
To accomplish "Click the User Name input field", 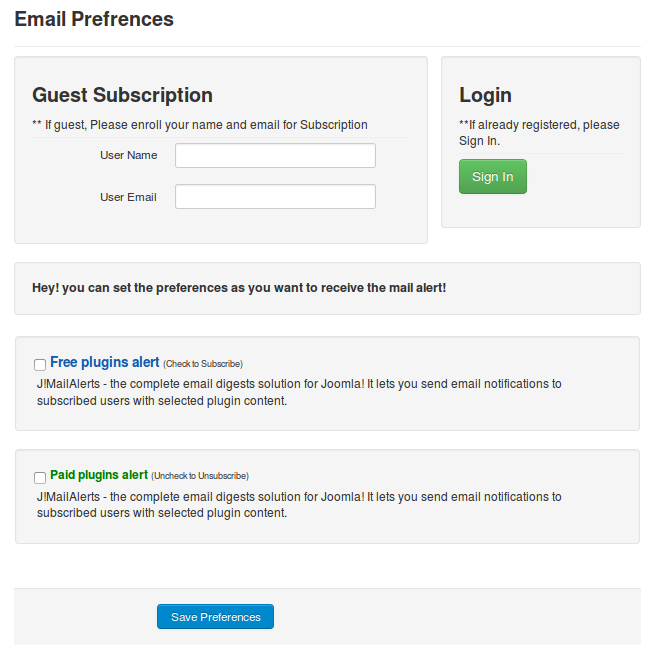I will coord(275,156).
